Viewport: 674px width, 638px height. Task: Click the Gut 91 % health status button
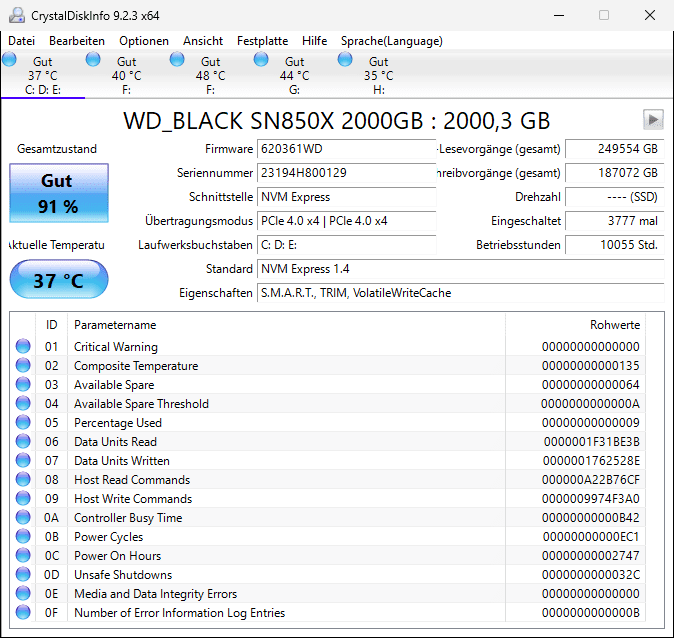[59, 193]
